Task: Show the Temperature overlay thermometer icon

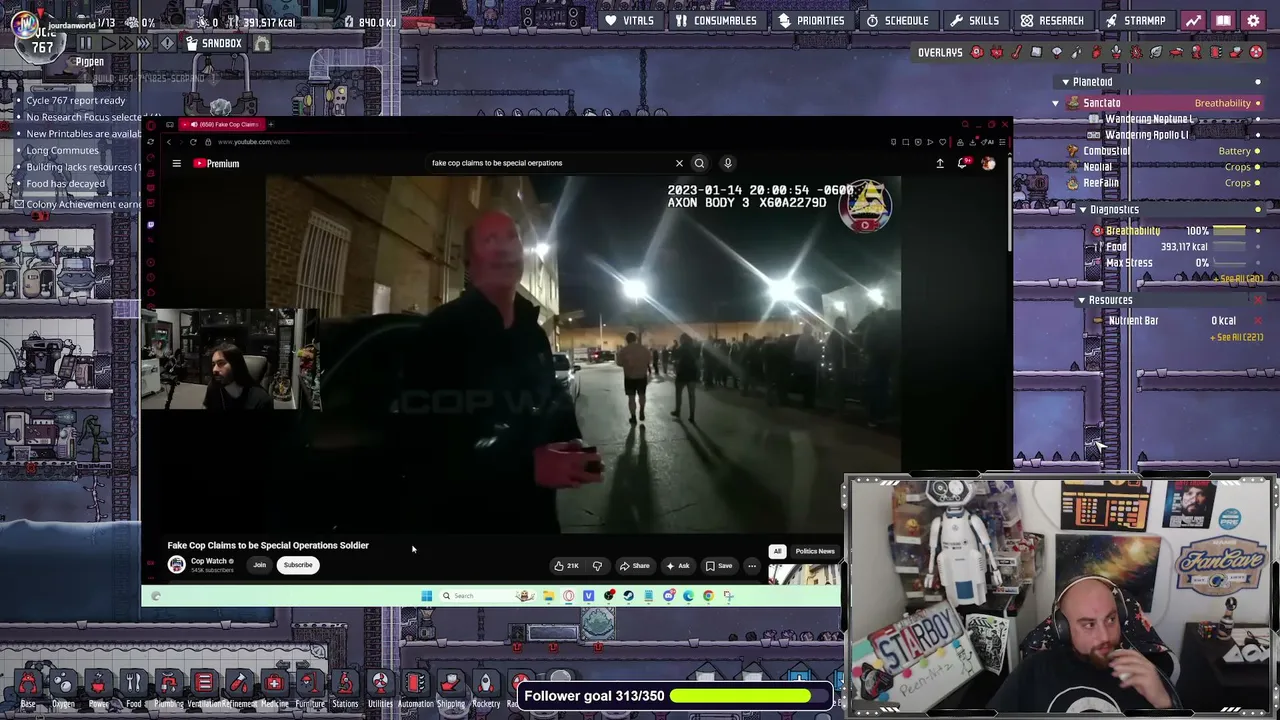Action: [1017, 52]
